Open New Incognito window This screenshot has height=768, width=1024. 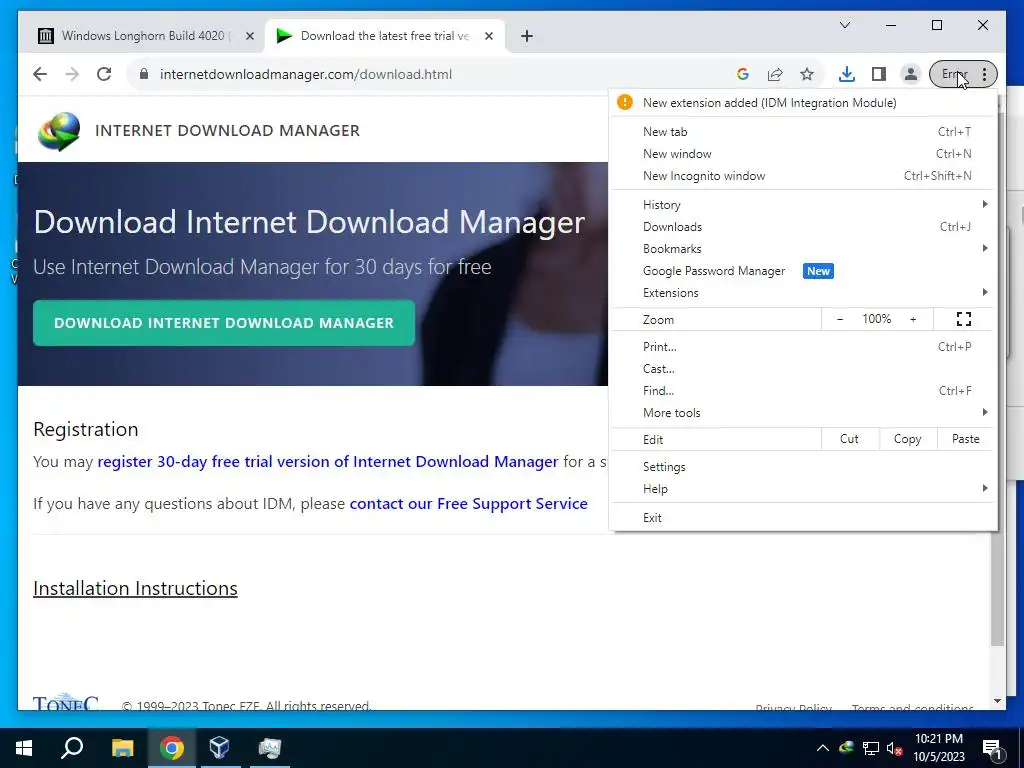tap(803, 176)
